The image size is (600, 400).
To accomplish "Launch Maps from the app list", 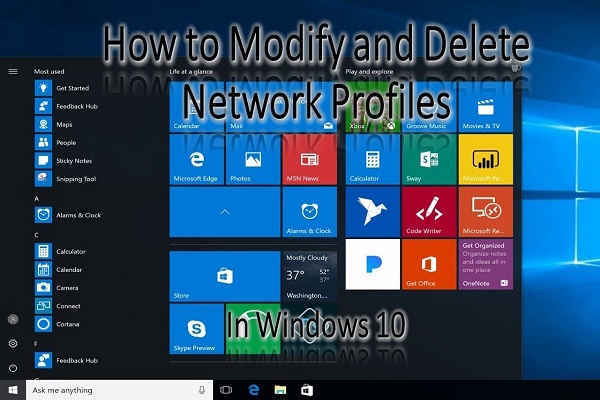I will 54,124.
